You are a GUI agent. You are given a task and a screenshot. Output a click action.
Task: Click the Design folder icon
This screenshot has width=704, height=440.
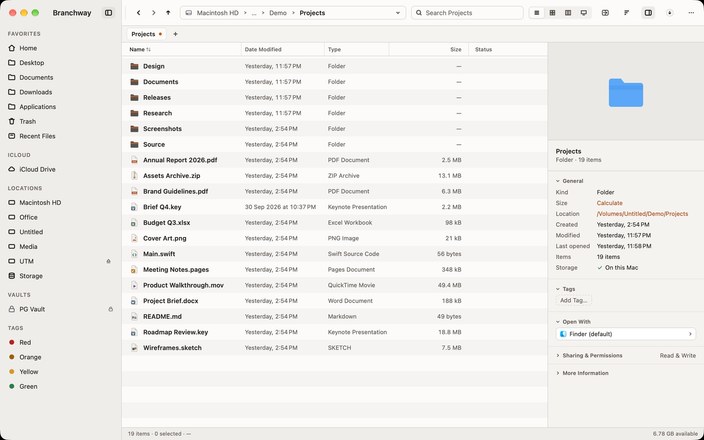(x=134, y=66)
